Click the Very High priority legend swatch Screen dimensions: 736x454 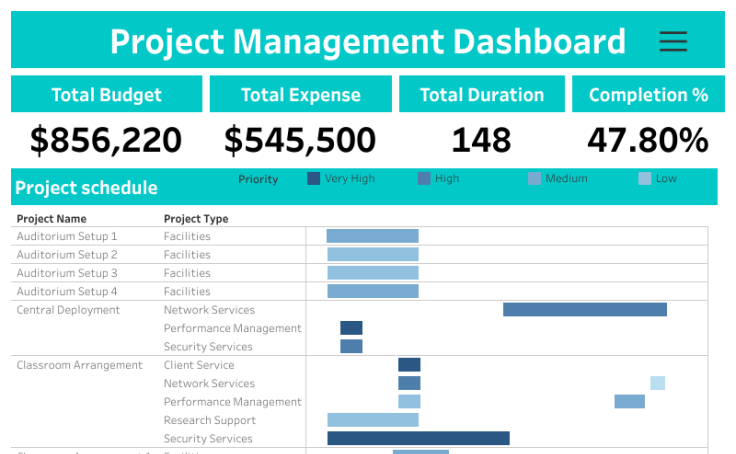[314, 179]
